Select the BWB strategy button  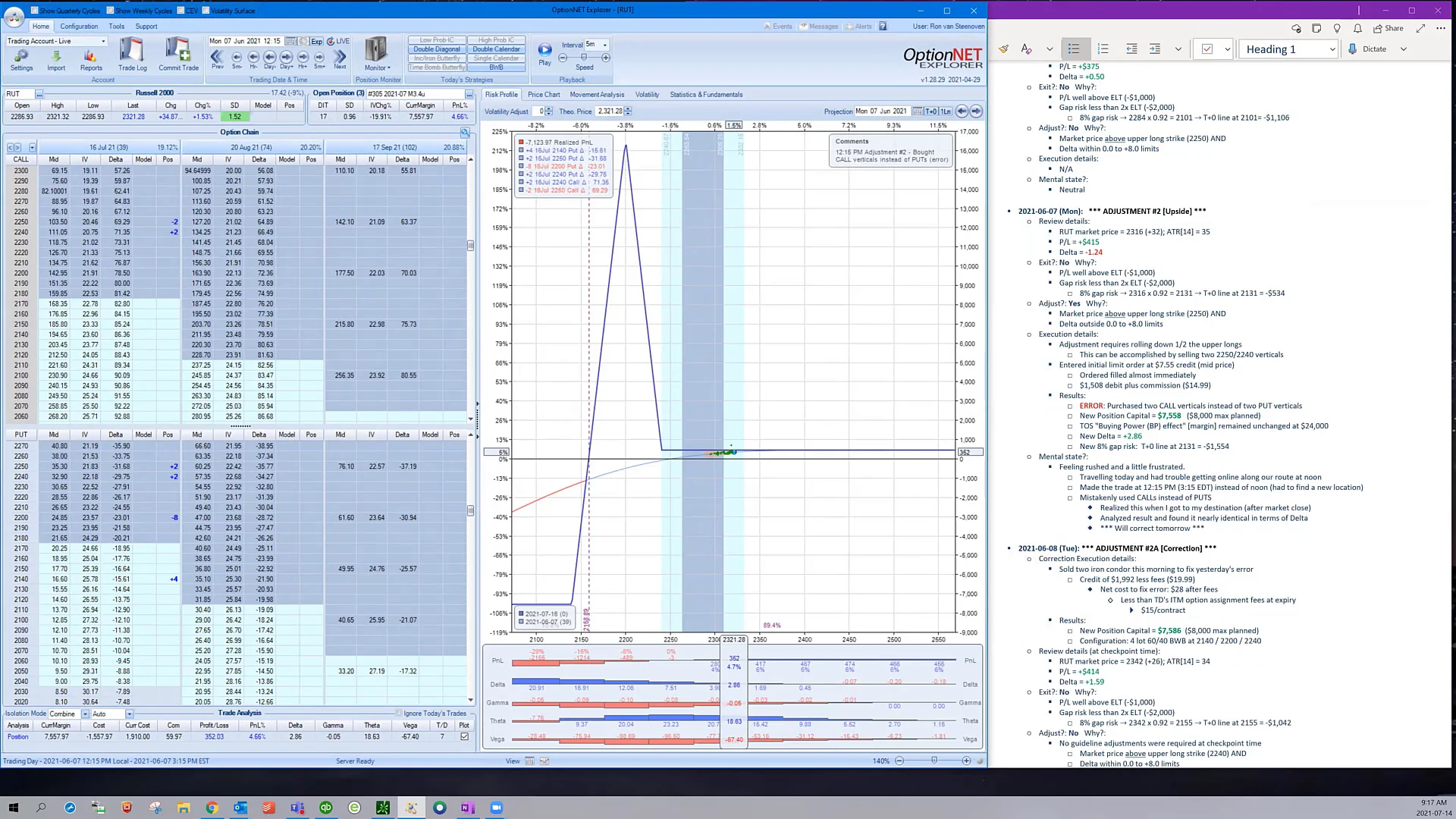[x=497, y=67]
